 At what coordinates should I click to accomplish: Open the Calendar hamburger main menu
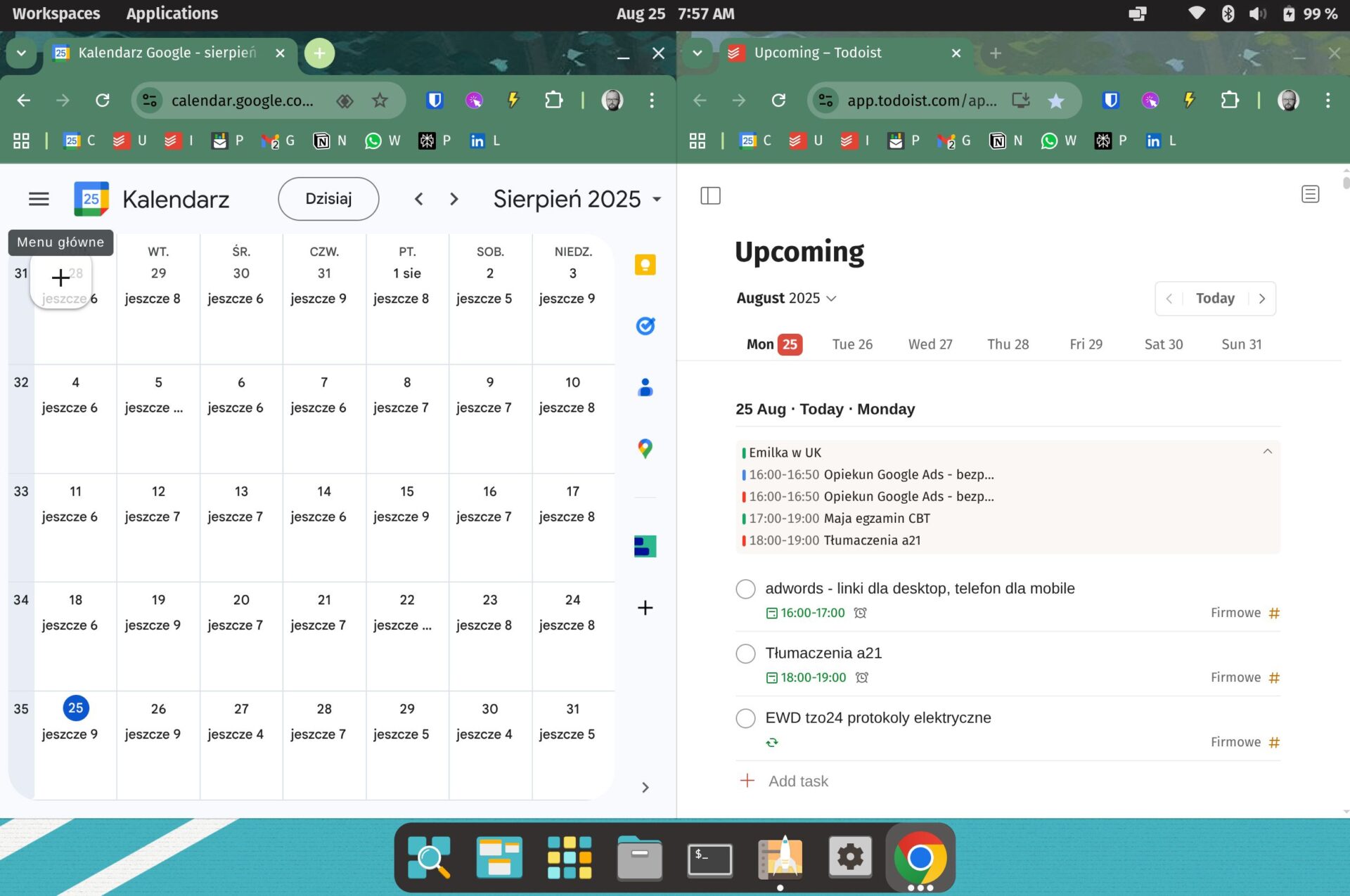click(x=39, y=199)
